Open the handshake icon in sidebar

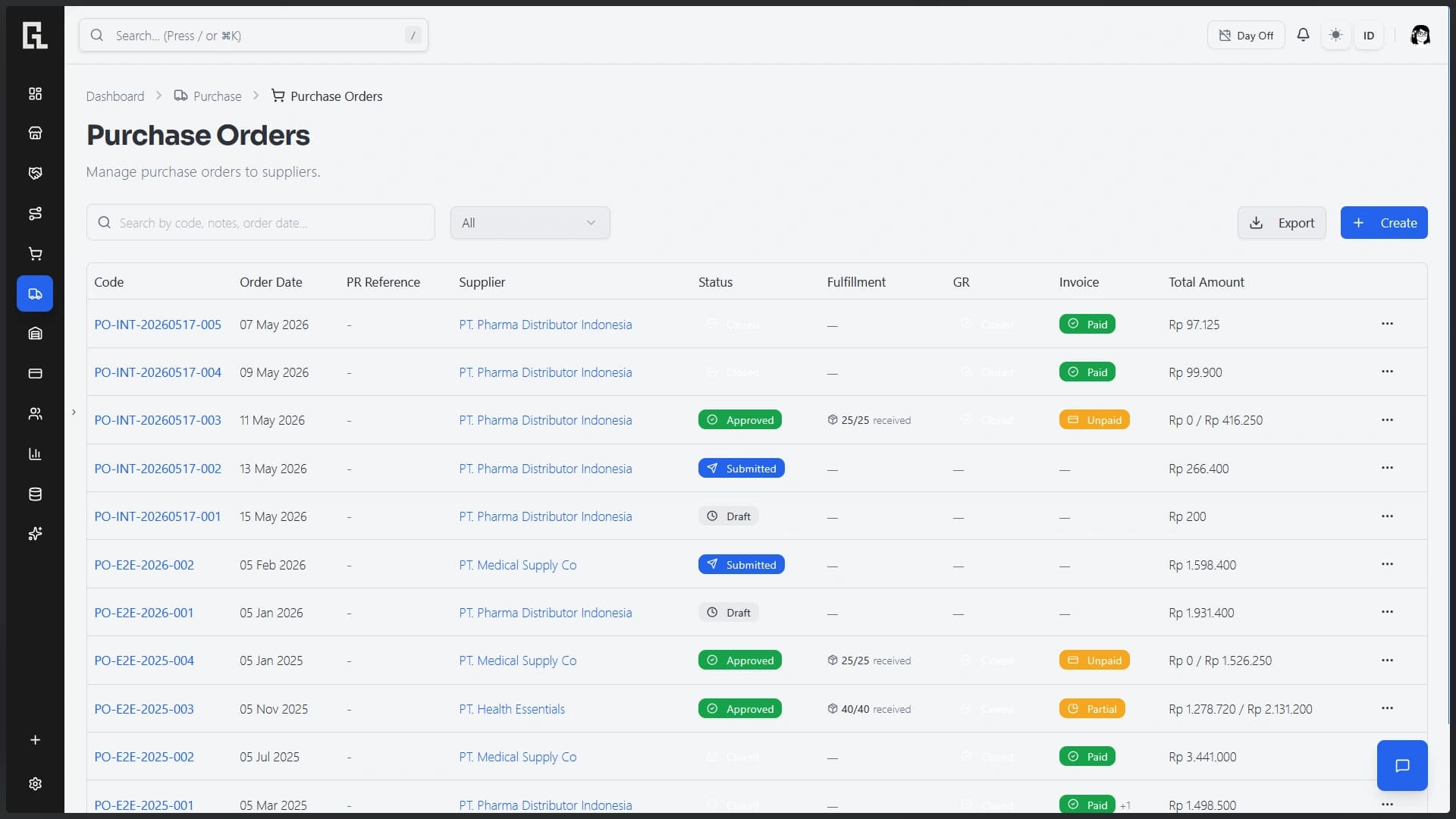pos(35,174)
